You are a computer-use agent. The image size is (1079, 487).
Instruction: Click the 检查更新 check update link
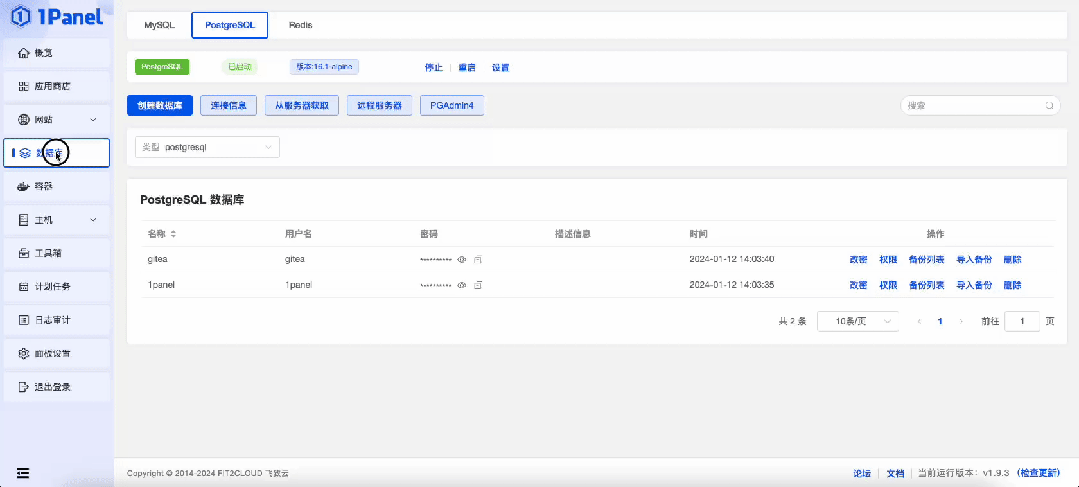[1040, 473]
